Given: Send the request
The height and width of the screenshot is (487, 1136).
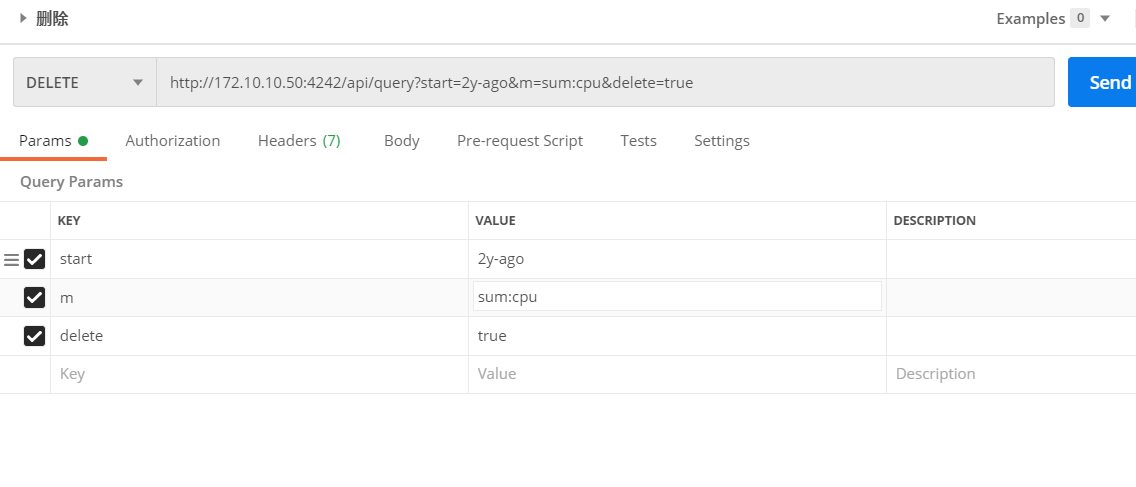Looking at the screenshot, I should [1102, 83].
